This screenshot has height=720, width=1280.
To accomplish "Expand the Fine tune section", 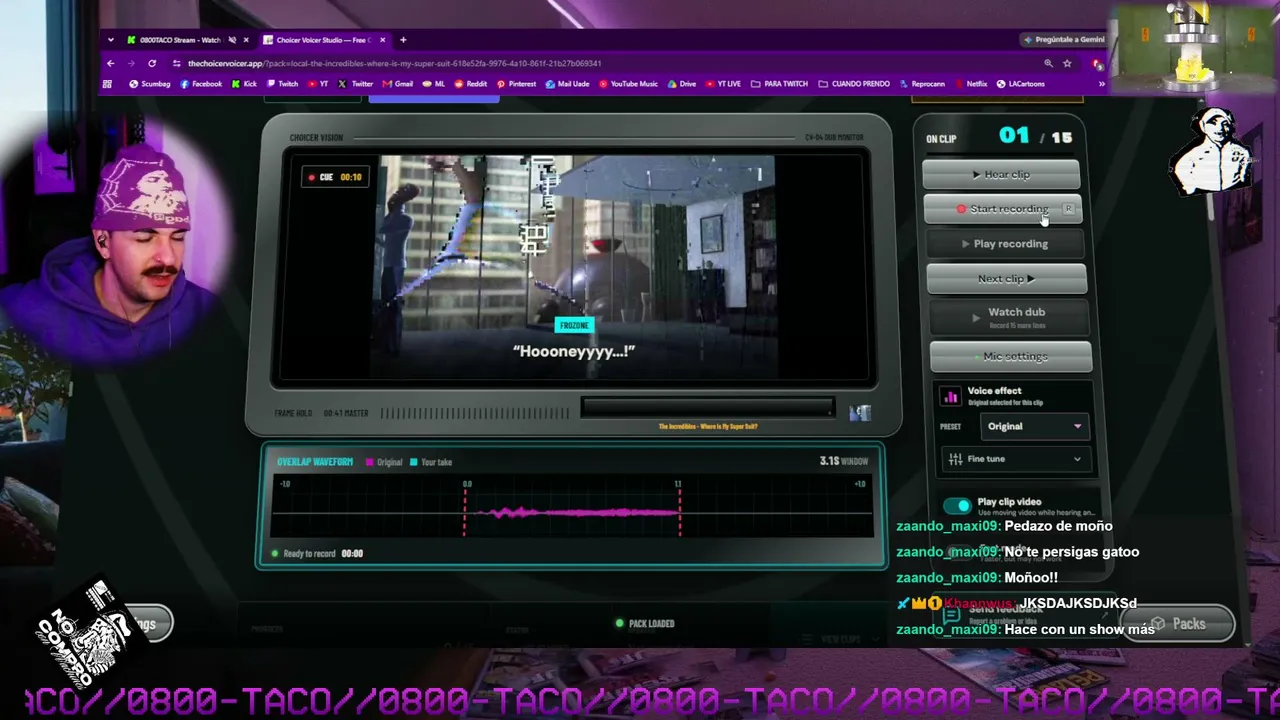I will point(1015,459).
